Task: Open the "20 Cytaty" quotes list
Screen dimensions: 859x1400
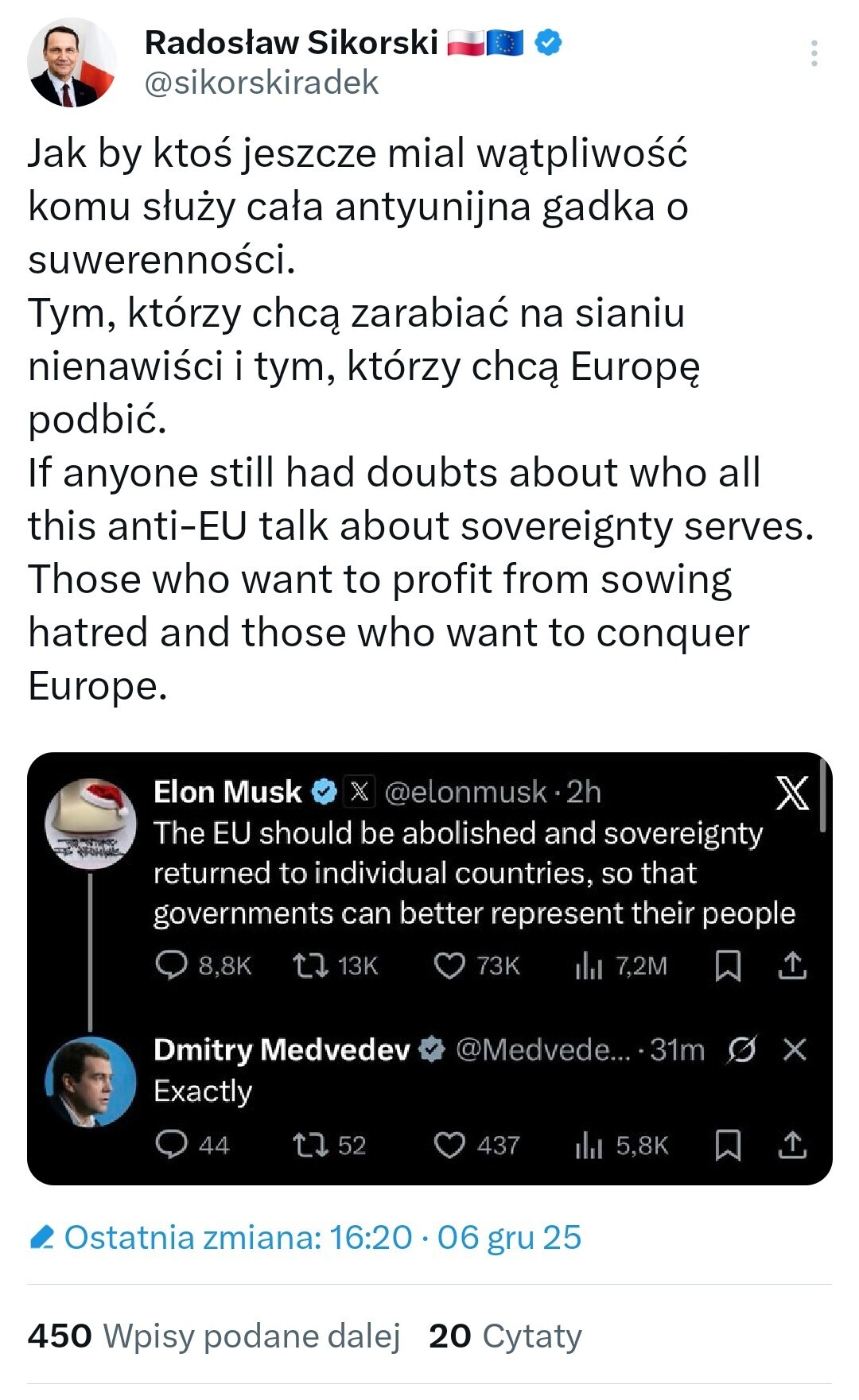Action: 505,1336
